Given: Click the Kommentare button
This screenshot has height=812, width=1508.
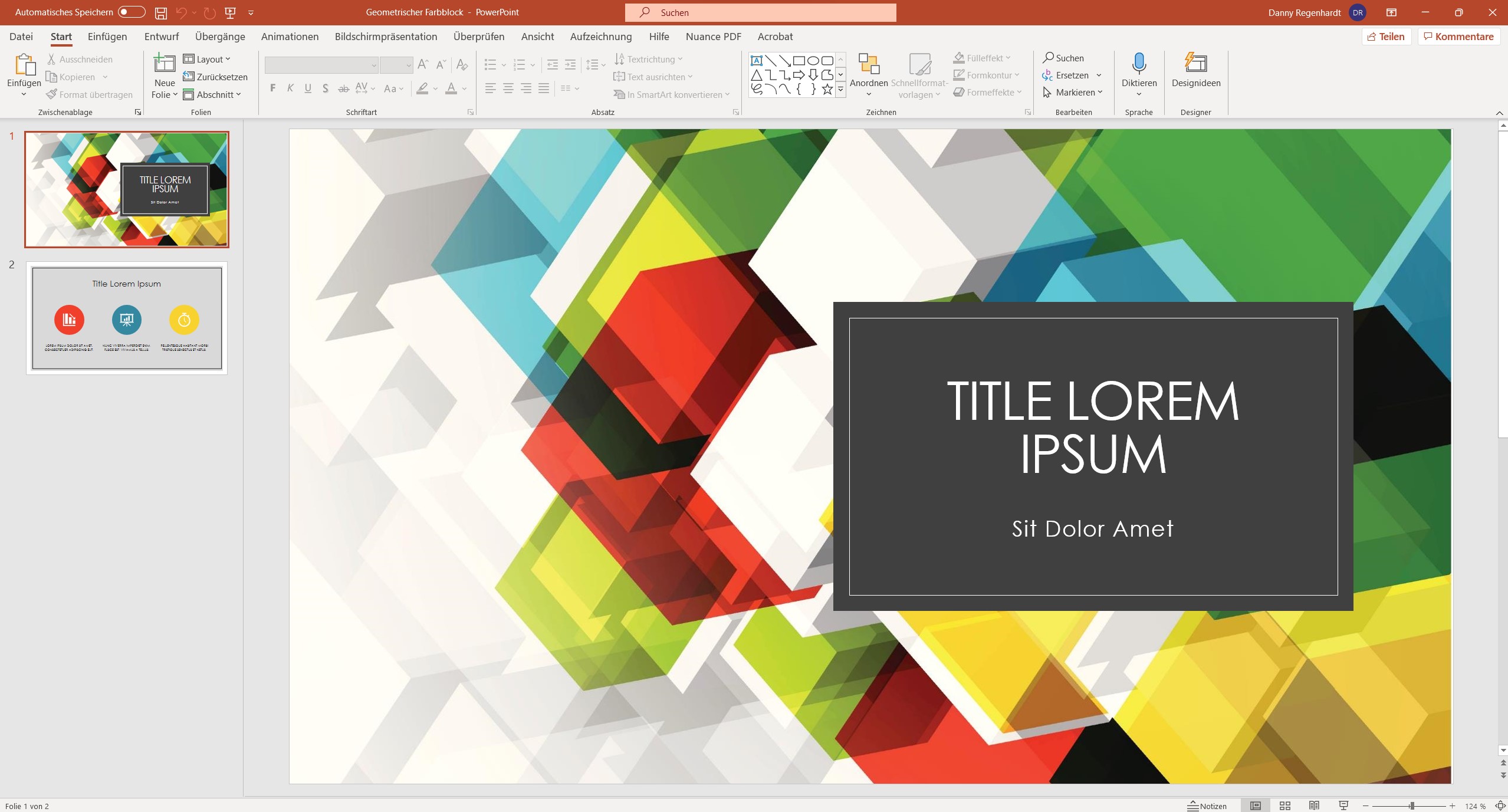Looking at the screenshot, I should 1458,37.
